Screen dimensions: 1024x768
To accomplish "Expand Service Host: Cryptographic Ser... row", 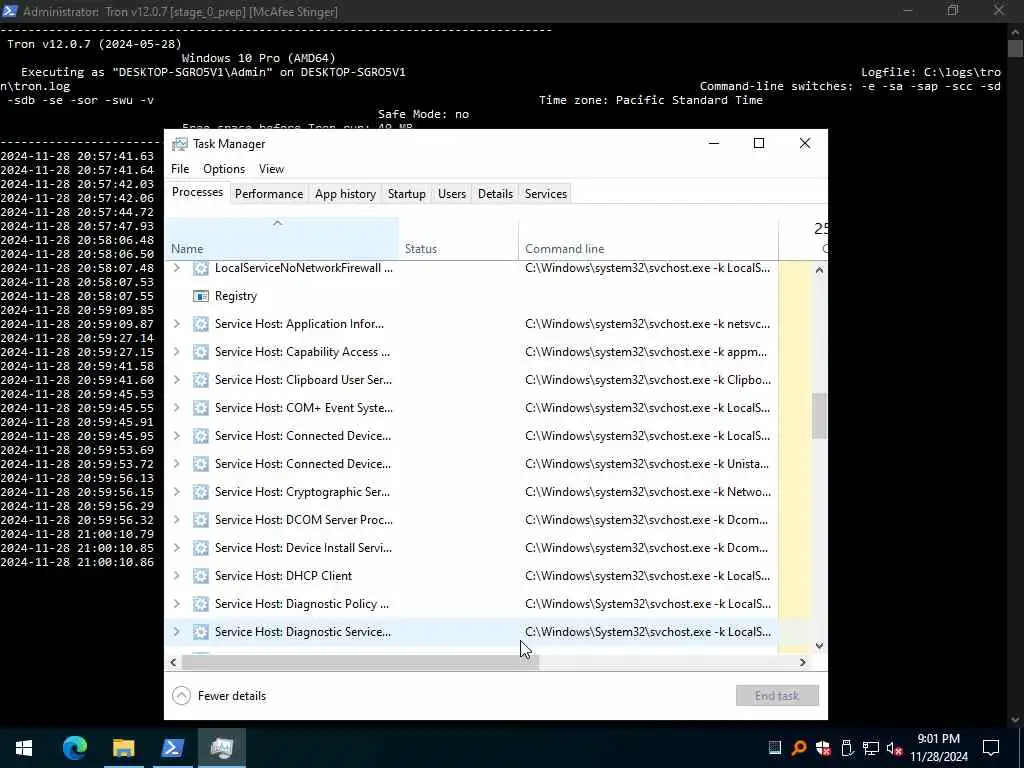I will tap(176, 492).
